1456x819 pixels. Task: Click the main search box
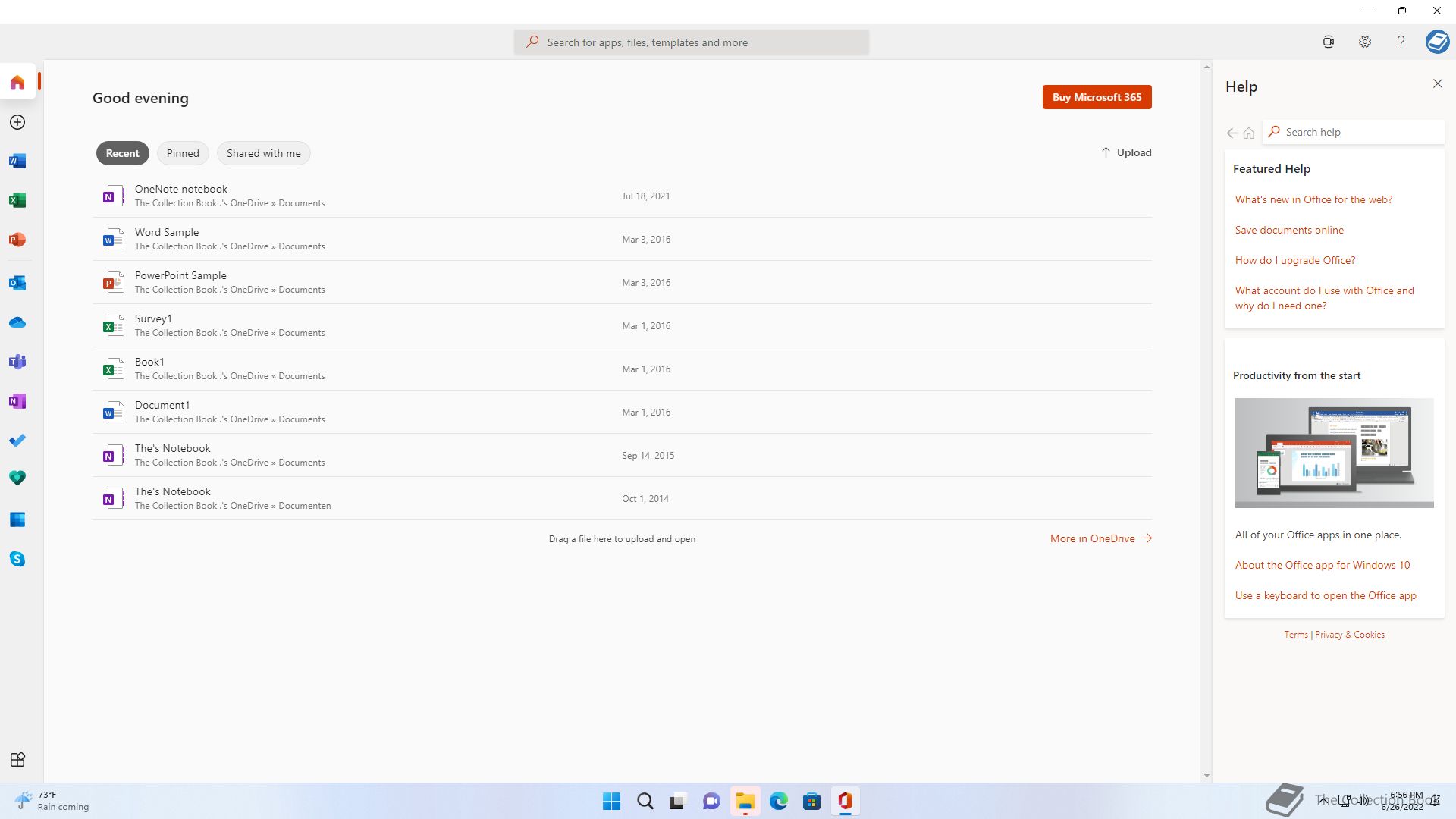coord(692,42)
